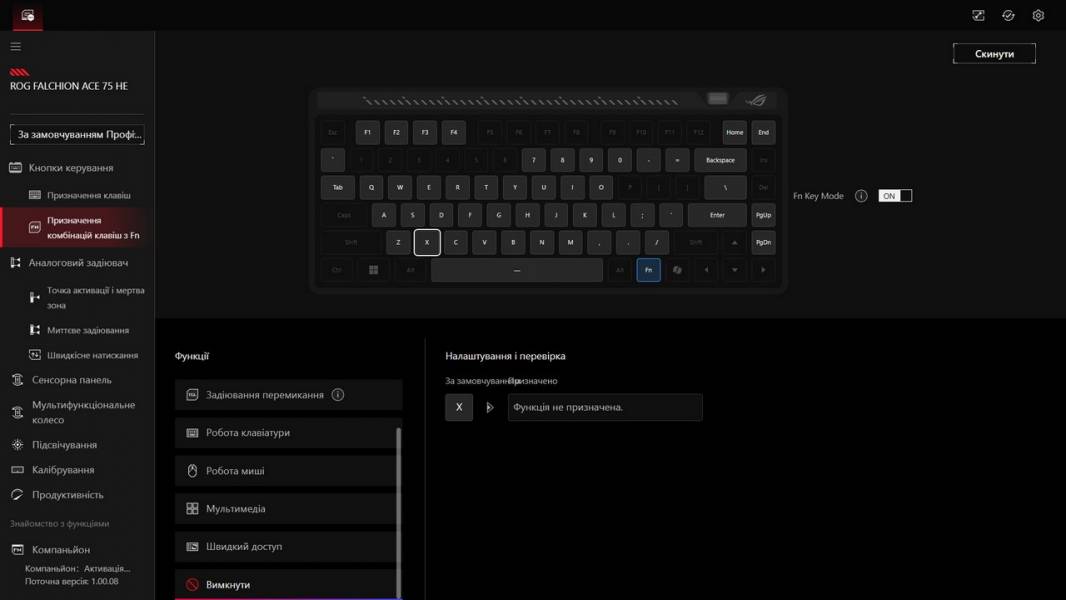1066x600 pixels.
Task: Open the hamburger menu in the sidebar
Action: [x=15, y=46]
